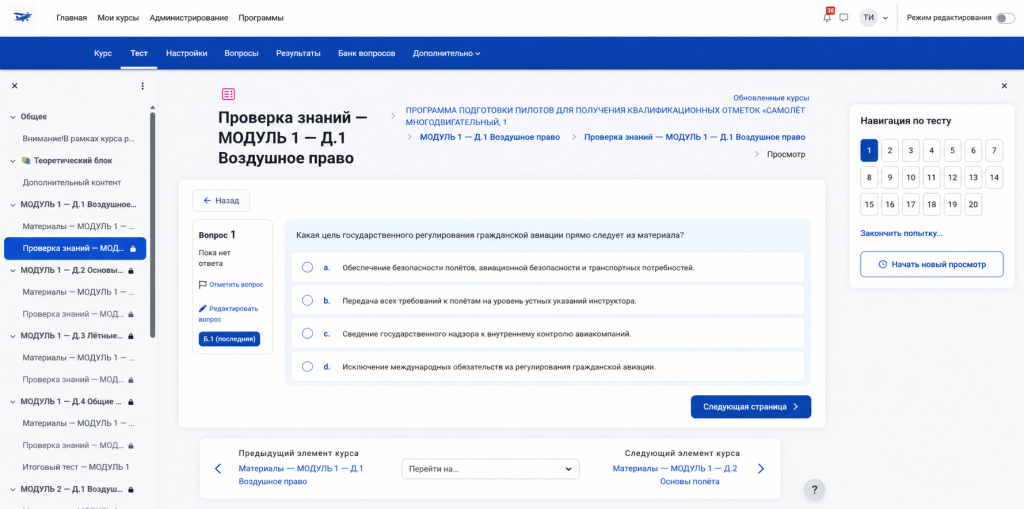Open the user menu dropdown arrow
This screenshot has width=1024, height=509.
(886, 18)
